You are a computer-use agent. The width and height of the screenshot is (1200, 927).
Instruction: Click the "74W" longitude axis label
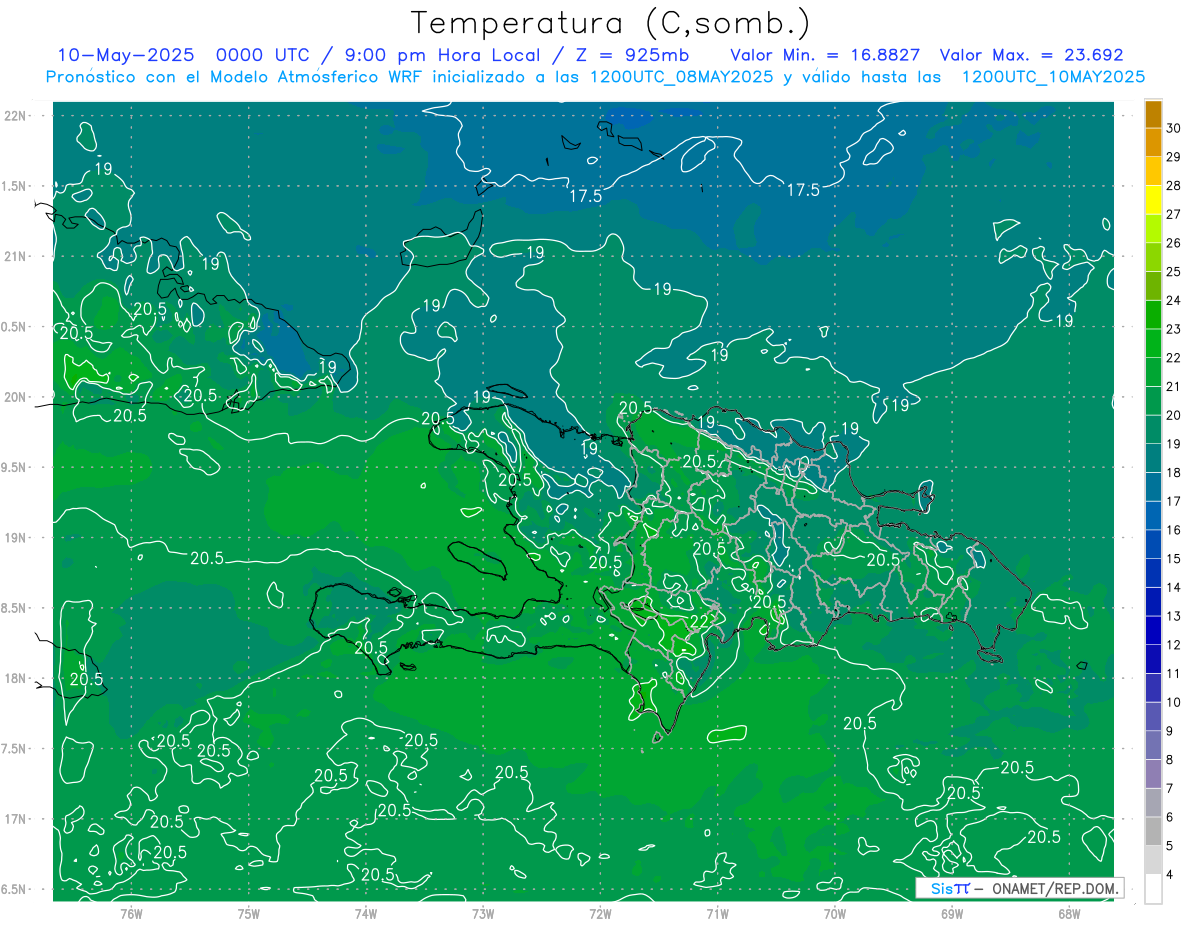click(x=366, y=913)
